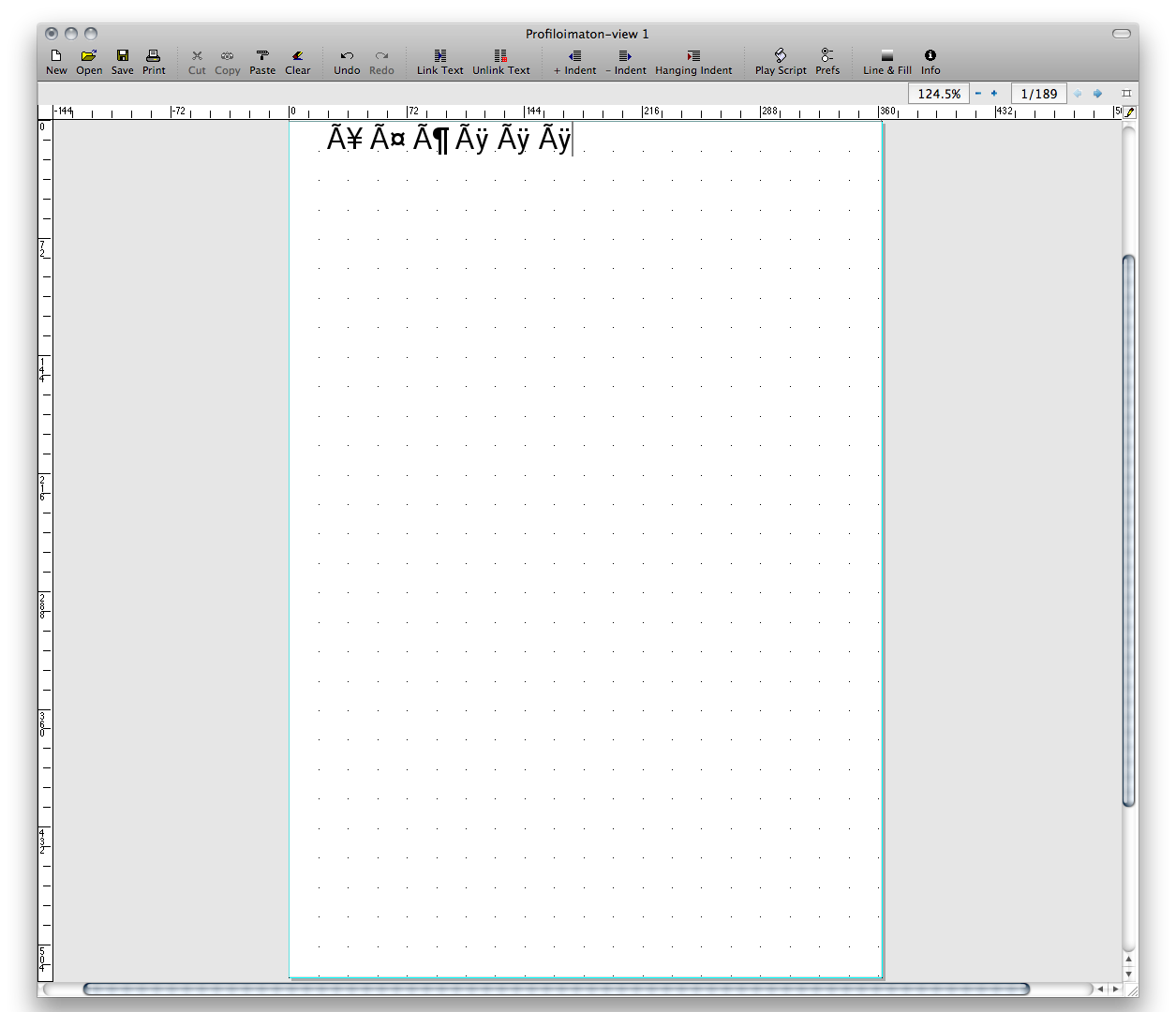The image size is (1176, 1012).
Task: Go to the next page arrow
Action: [1098, 94]
